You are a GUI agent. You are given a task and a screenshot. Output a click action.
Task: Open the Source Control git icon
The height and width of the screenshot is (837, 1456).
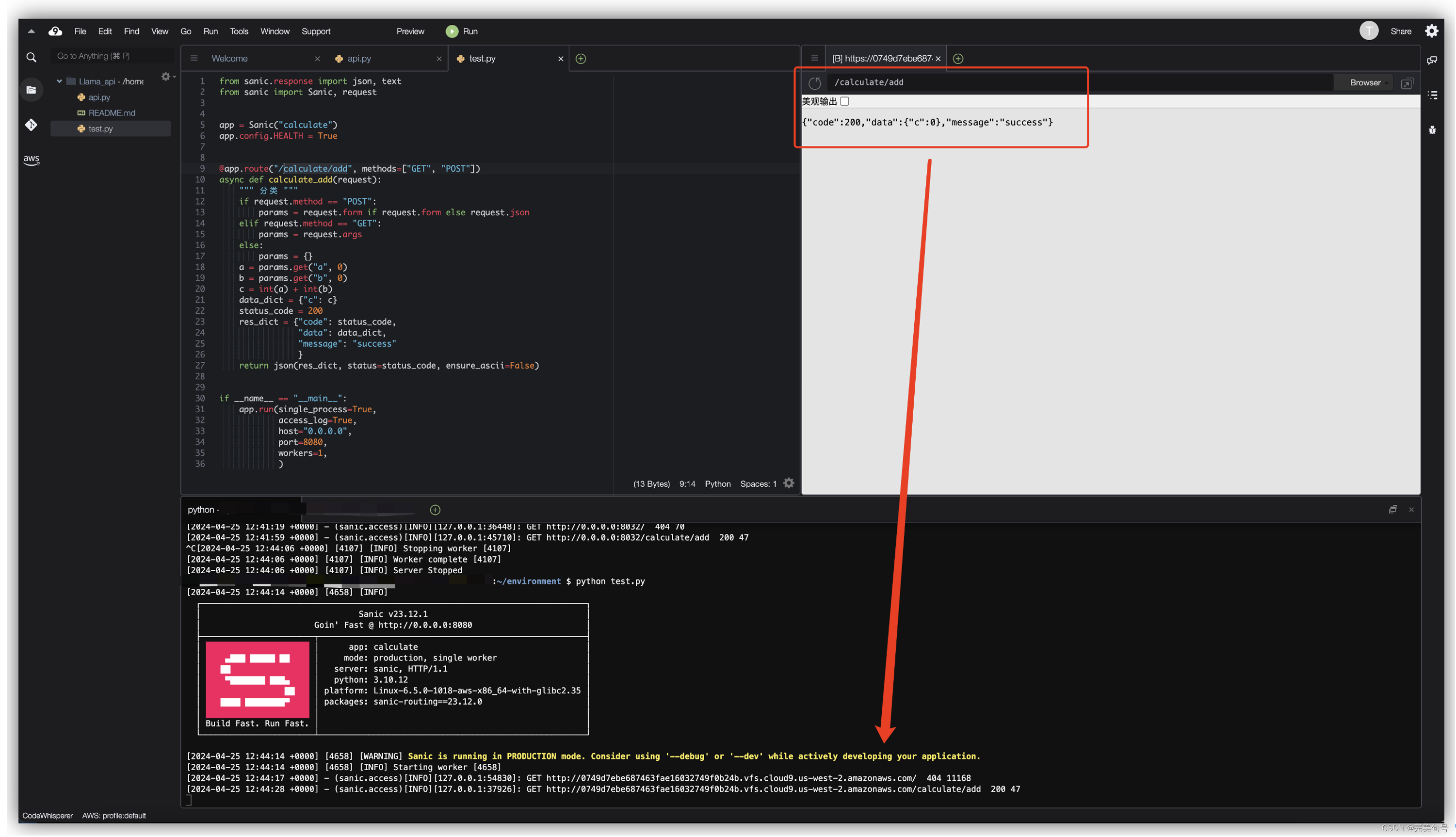click(31, 125)
